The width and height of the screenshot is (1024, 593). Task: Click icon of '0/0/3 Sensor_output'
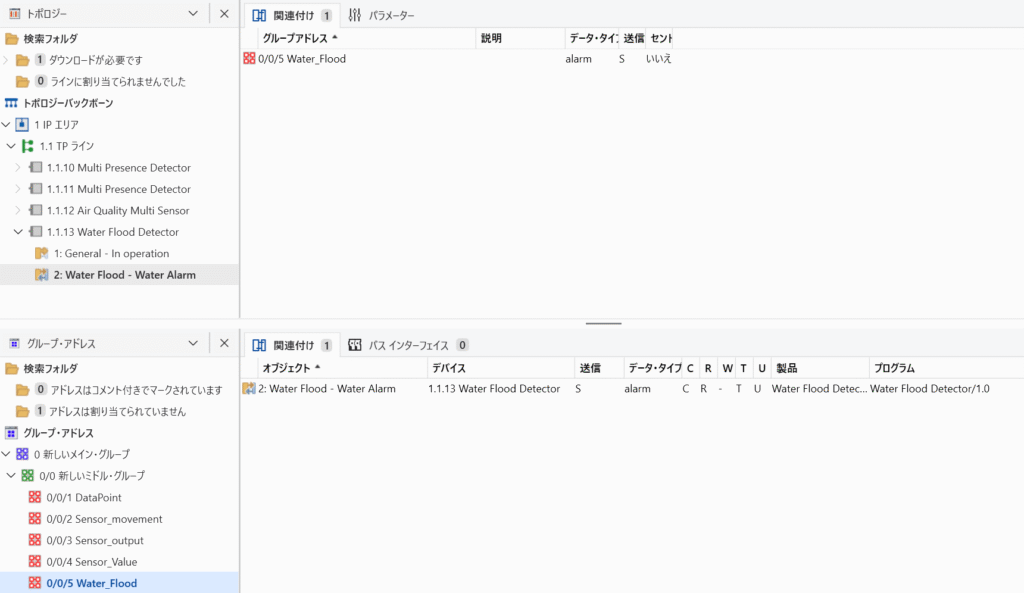[x=35, y=540]
